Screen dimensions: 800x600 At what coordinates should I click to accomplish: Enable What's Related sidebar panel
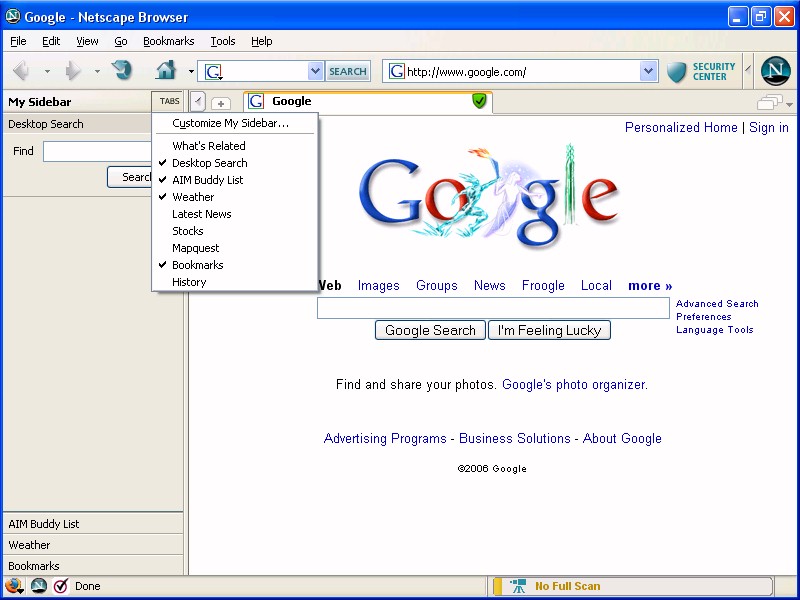click(x=235, y=146)
